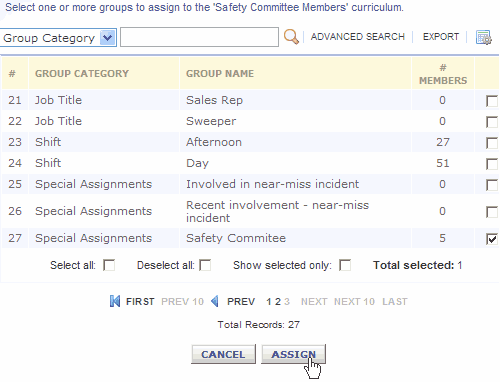Click in the search text field
This screenshot has width=500, height=382.
point(199,37)
